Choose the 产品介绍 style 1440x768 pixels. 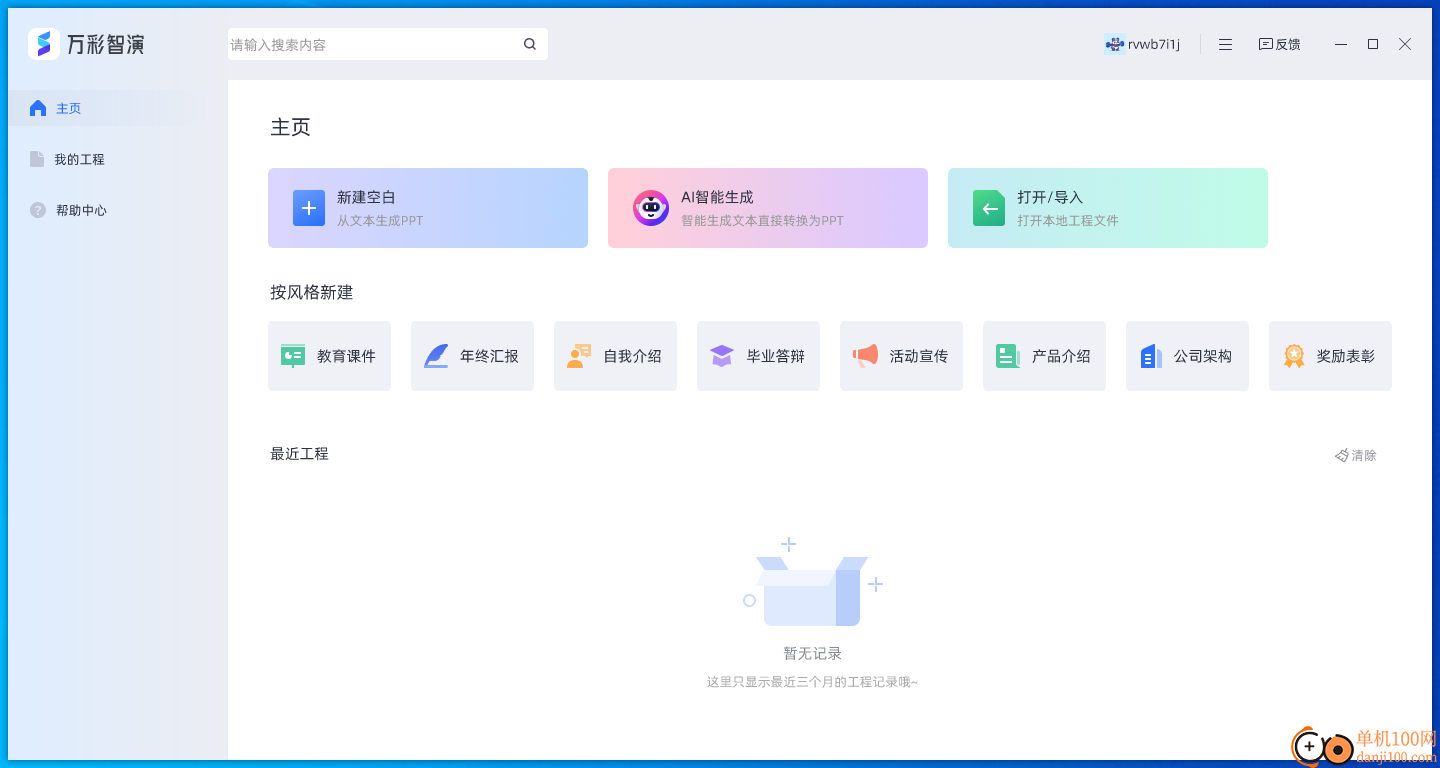coord(1044,356)
